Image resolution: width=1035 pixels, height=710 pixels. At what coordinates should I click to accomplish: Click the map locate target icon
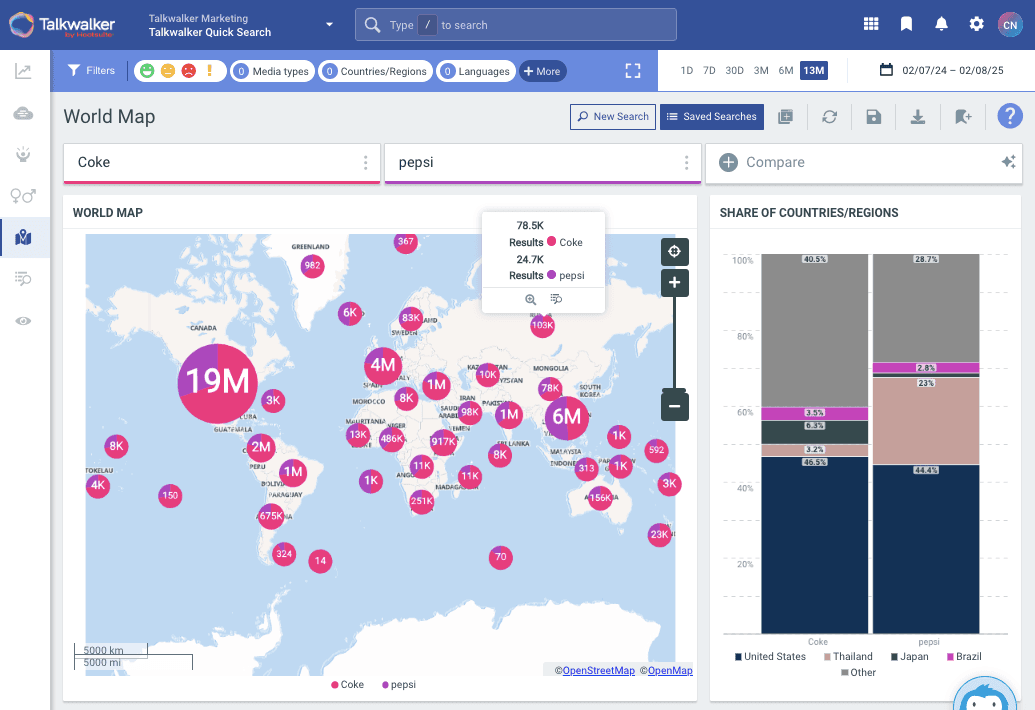coord(674,251)
